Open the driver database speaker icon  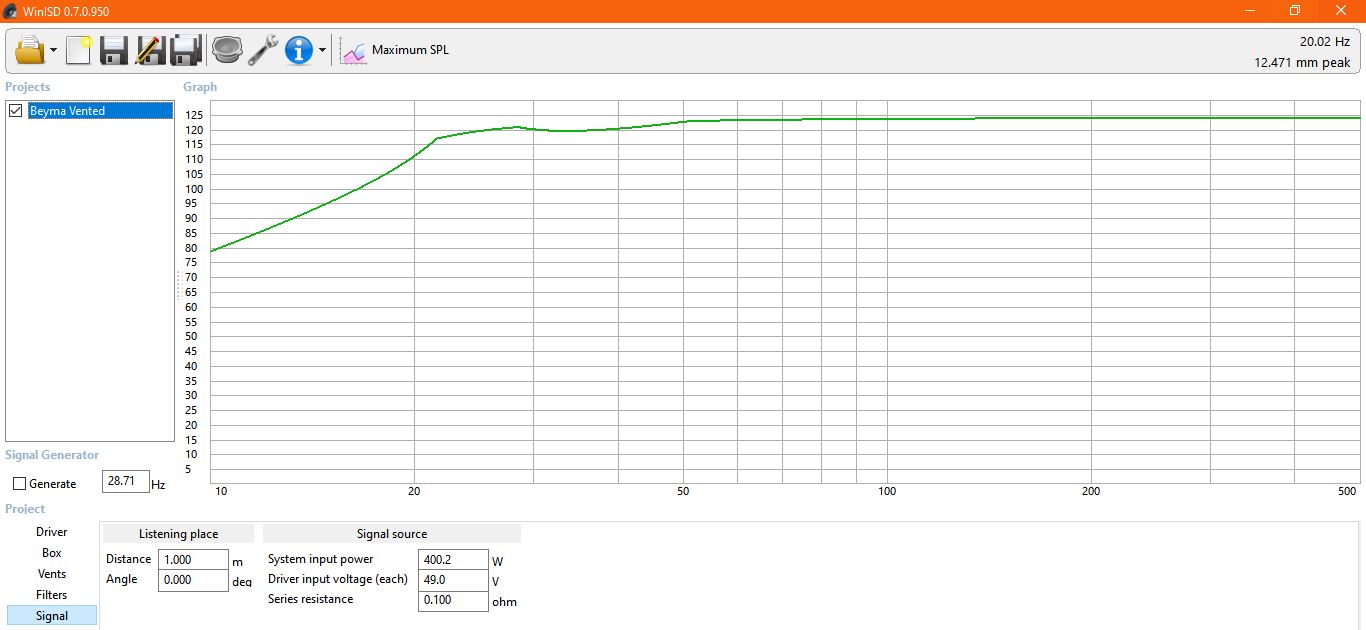tap(228, 50)
